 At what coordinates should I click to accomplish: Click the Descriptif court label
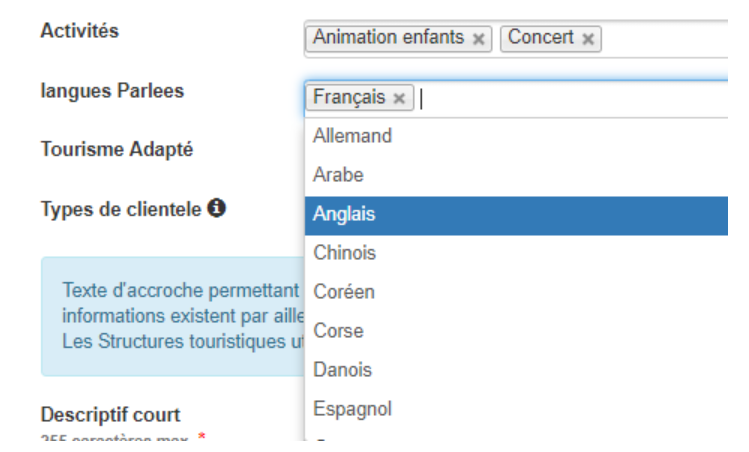pos(110,415)
